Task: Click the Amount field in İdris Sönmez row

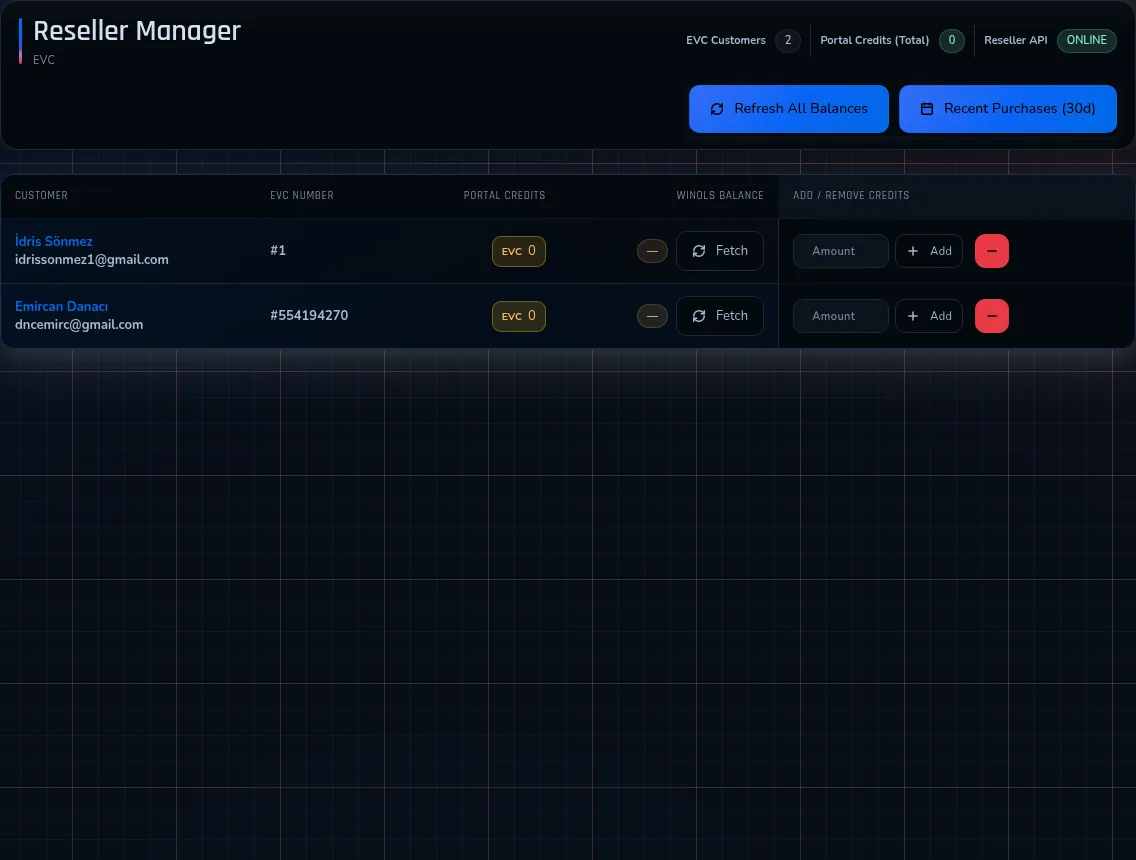Action: click(840, 251)
